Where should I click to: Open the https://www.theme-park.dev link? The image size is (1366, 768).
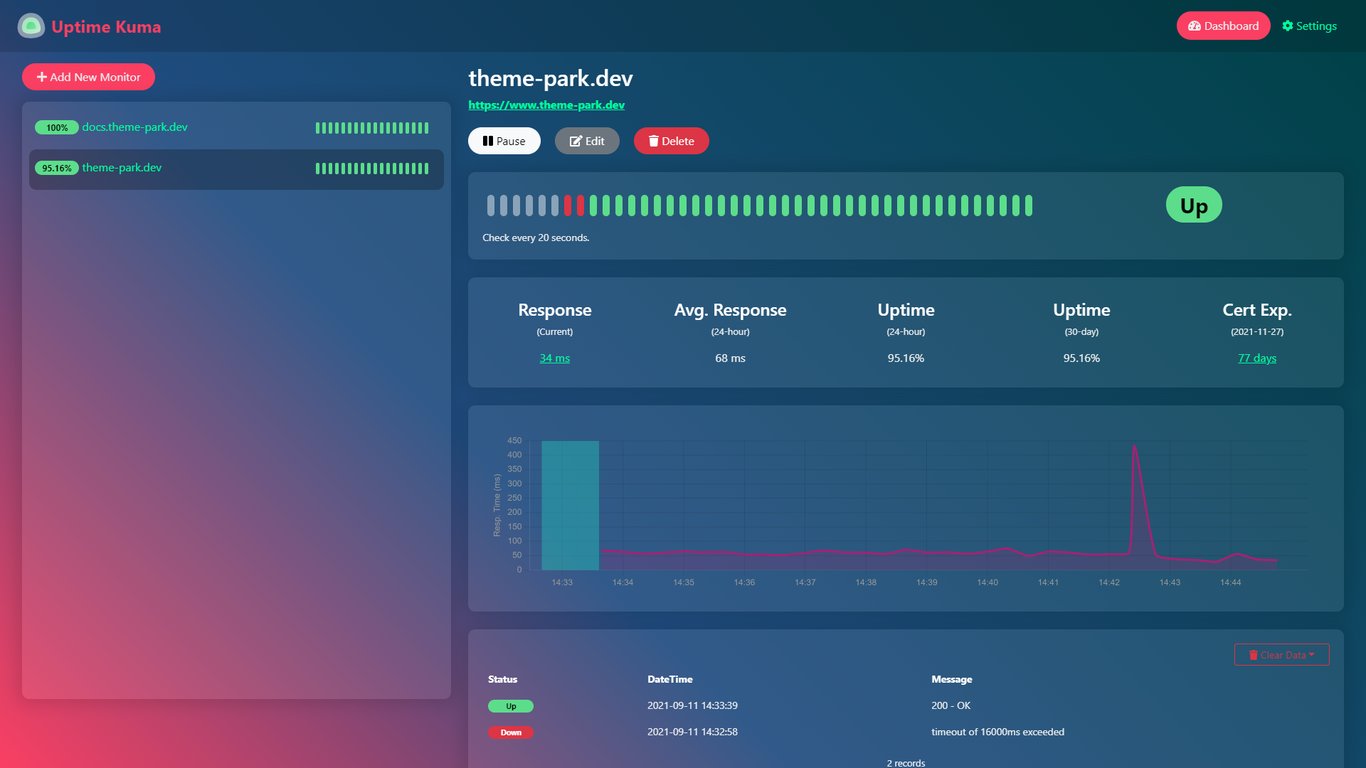[546, 105]
